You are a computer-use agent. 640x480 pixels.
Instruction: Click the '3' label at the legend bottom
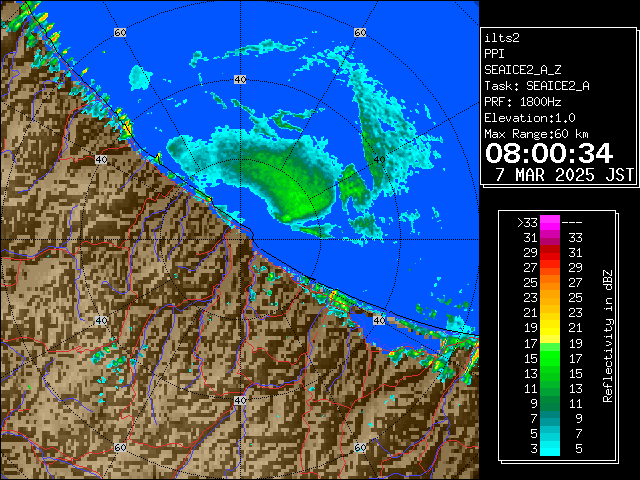[534, 449]
